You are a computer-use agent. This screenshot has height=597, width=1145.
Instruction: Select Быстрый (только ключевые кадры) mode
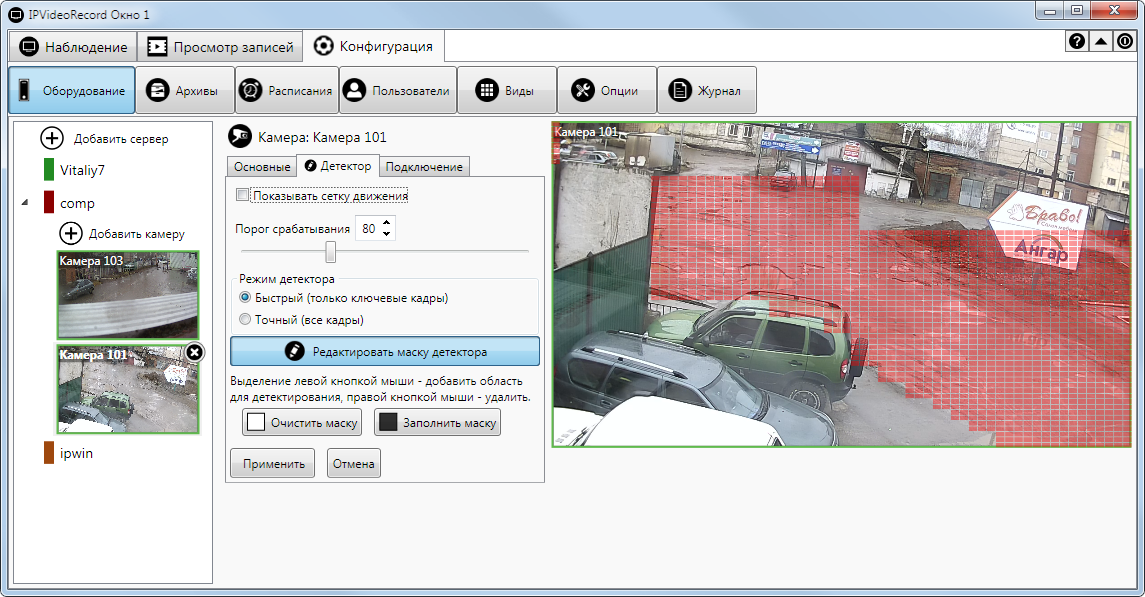click(x=245, y=298)
